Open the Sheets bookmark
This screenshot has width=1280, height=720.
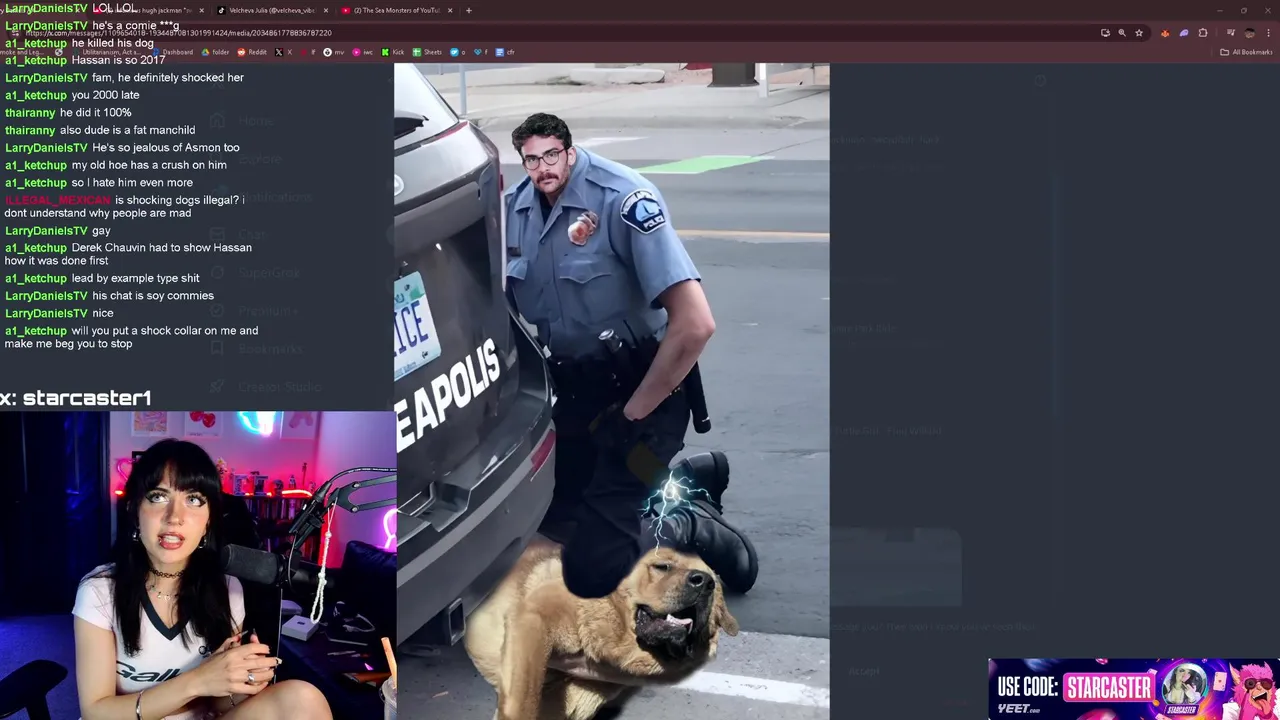coord(427,52)
